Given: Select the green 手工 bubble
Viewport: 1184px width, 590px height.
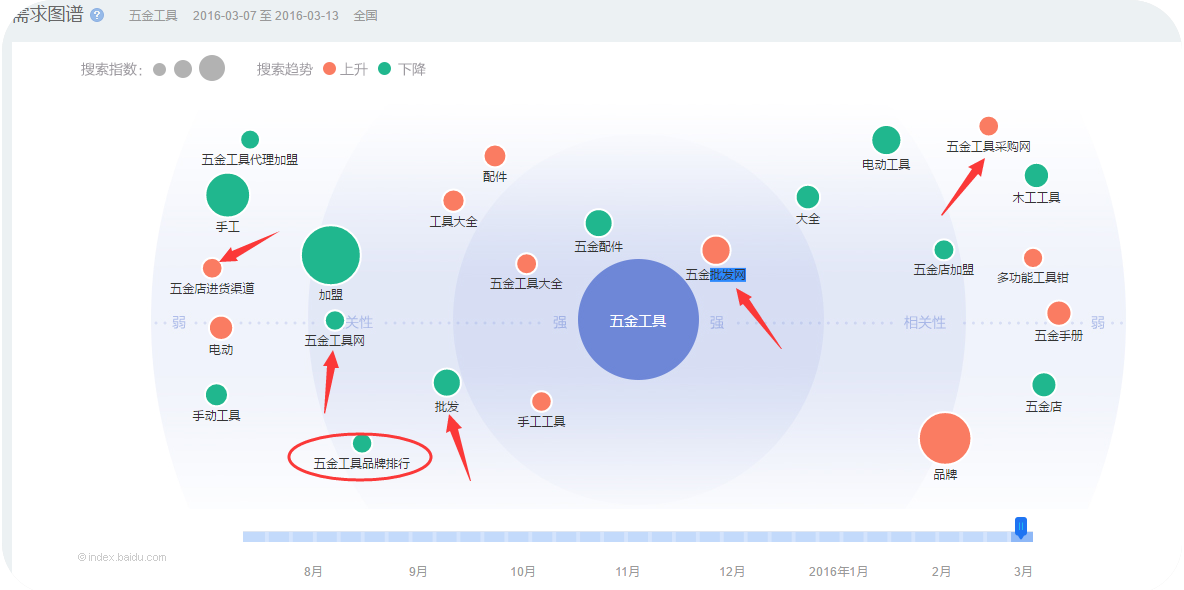Looking at the screenshot, I should (228, 195).
